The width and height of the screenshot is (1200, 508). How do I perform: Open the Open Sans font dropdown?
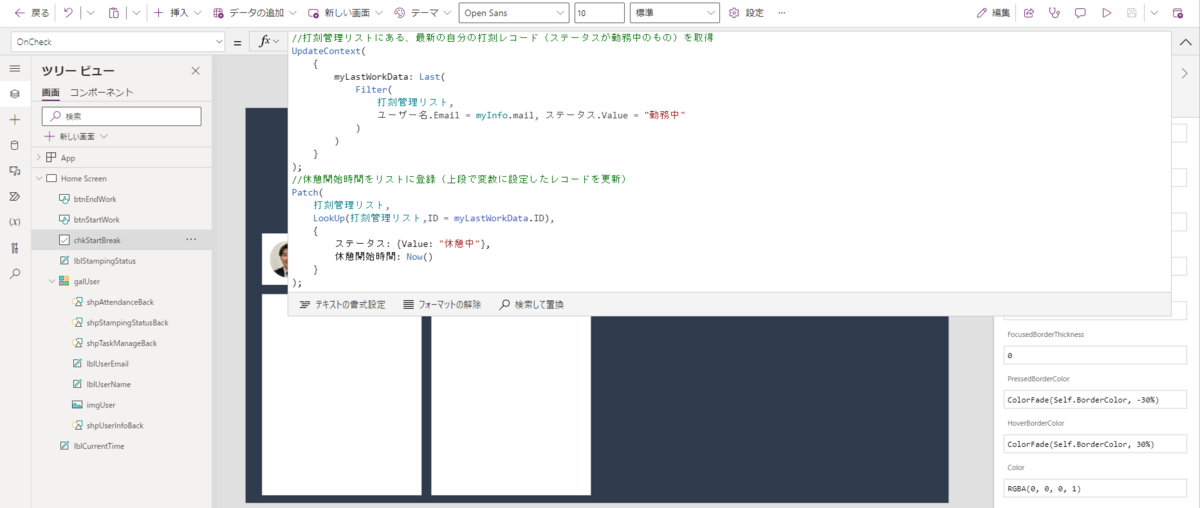coord(513,13)
